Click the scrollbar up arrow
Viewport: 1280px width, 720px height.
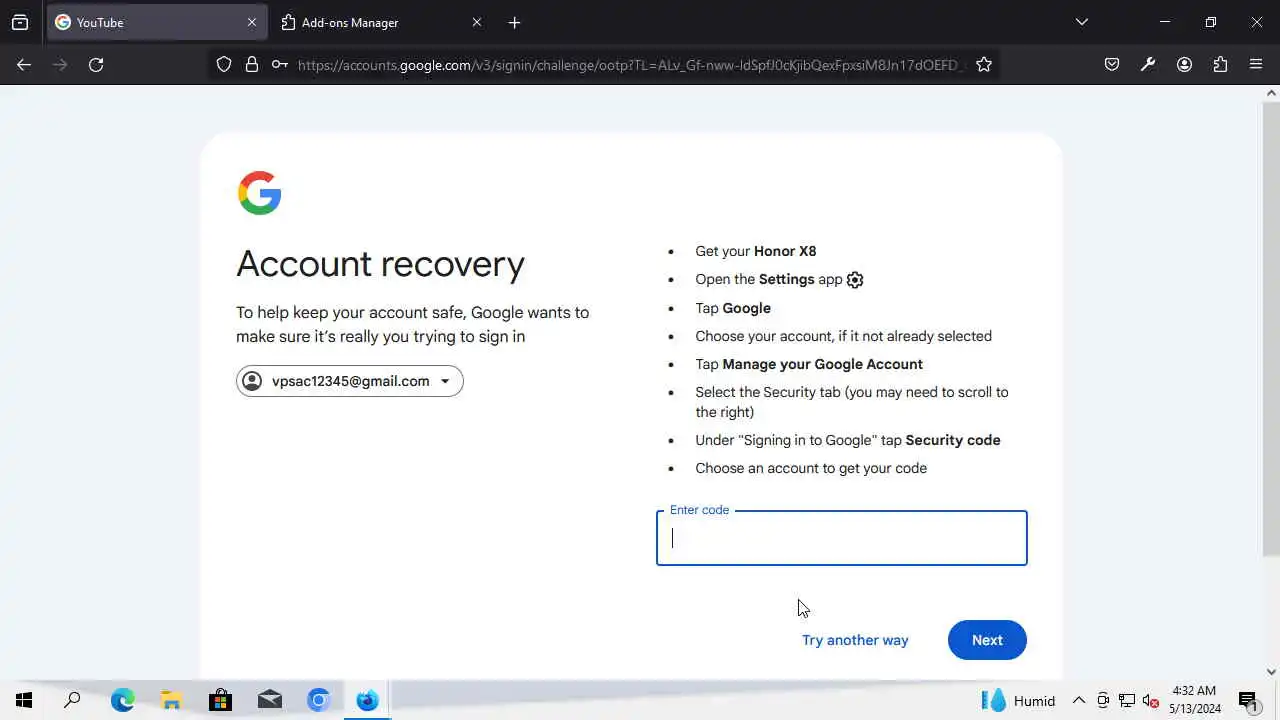tap(1271, 93)
